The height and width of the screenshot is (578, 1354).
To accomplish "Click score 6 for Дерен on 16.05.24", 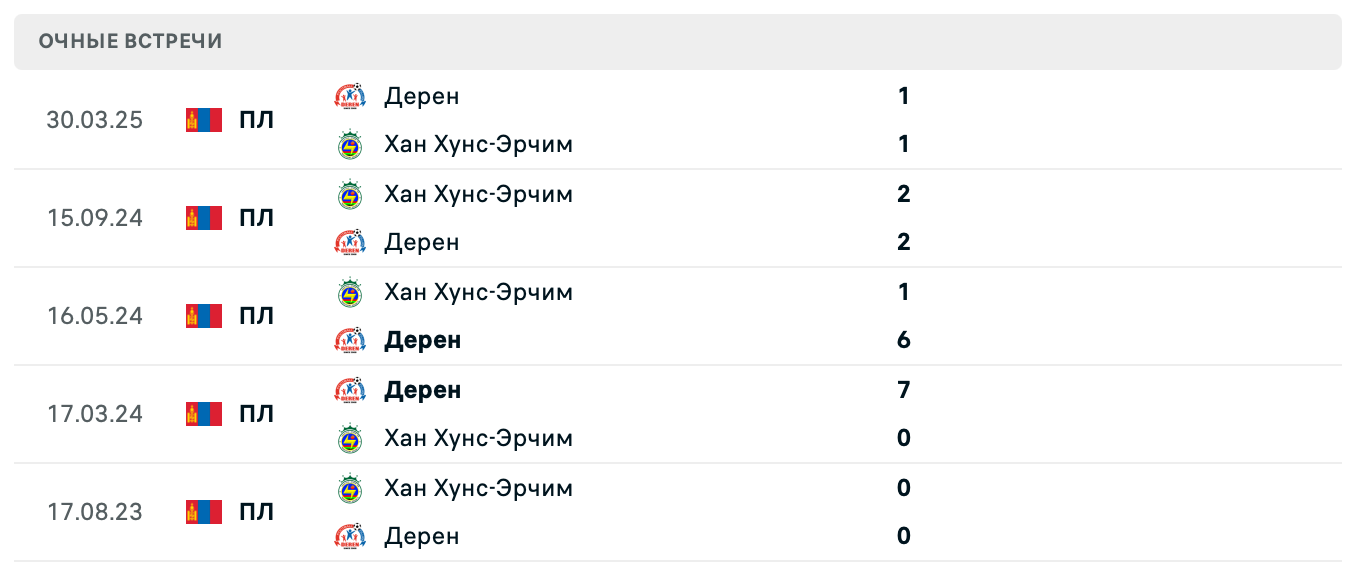I will (x=904, y=340).
